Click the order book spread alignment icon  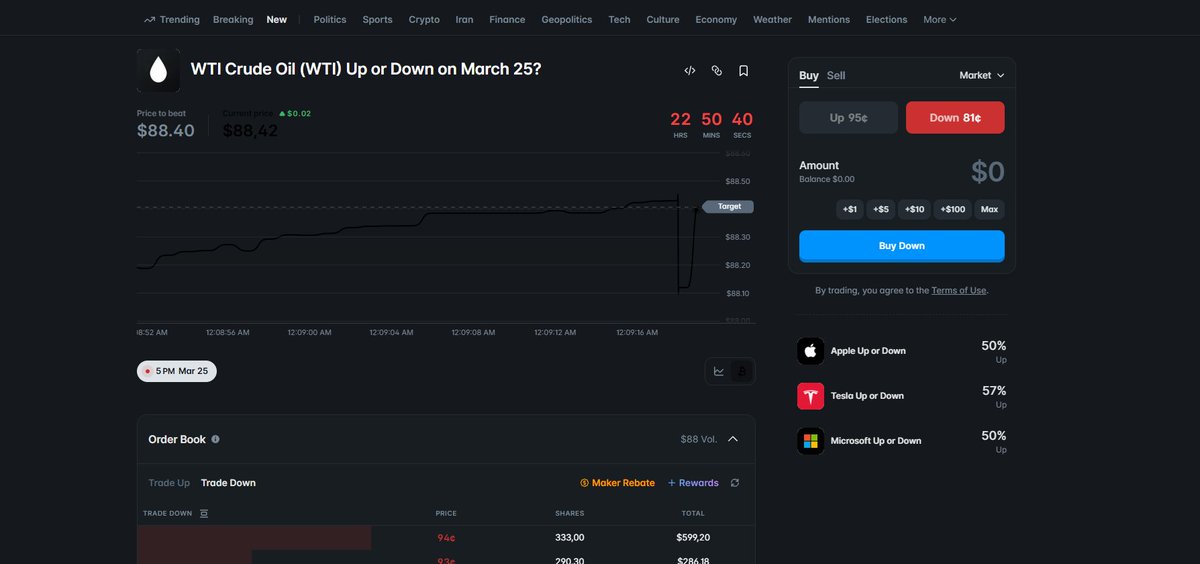[204, 513]
